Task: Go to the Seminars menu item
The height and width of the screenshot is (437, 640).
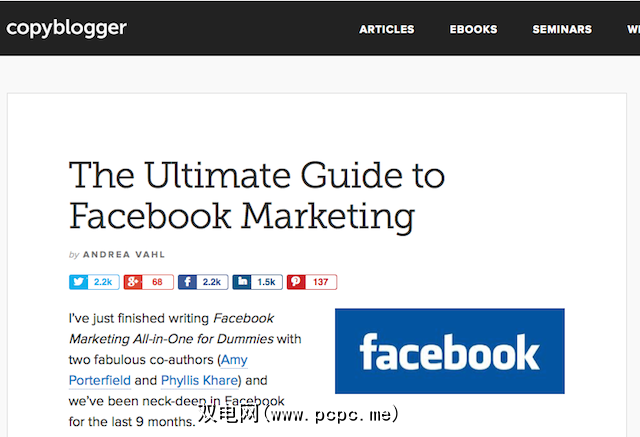Action: pyautogui.click(x=562, y=29)
